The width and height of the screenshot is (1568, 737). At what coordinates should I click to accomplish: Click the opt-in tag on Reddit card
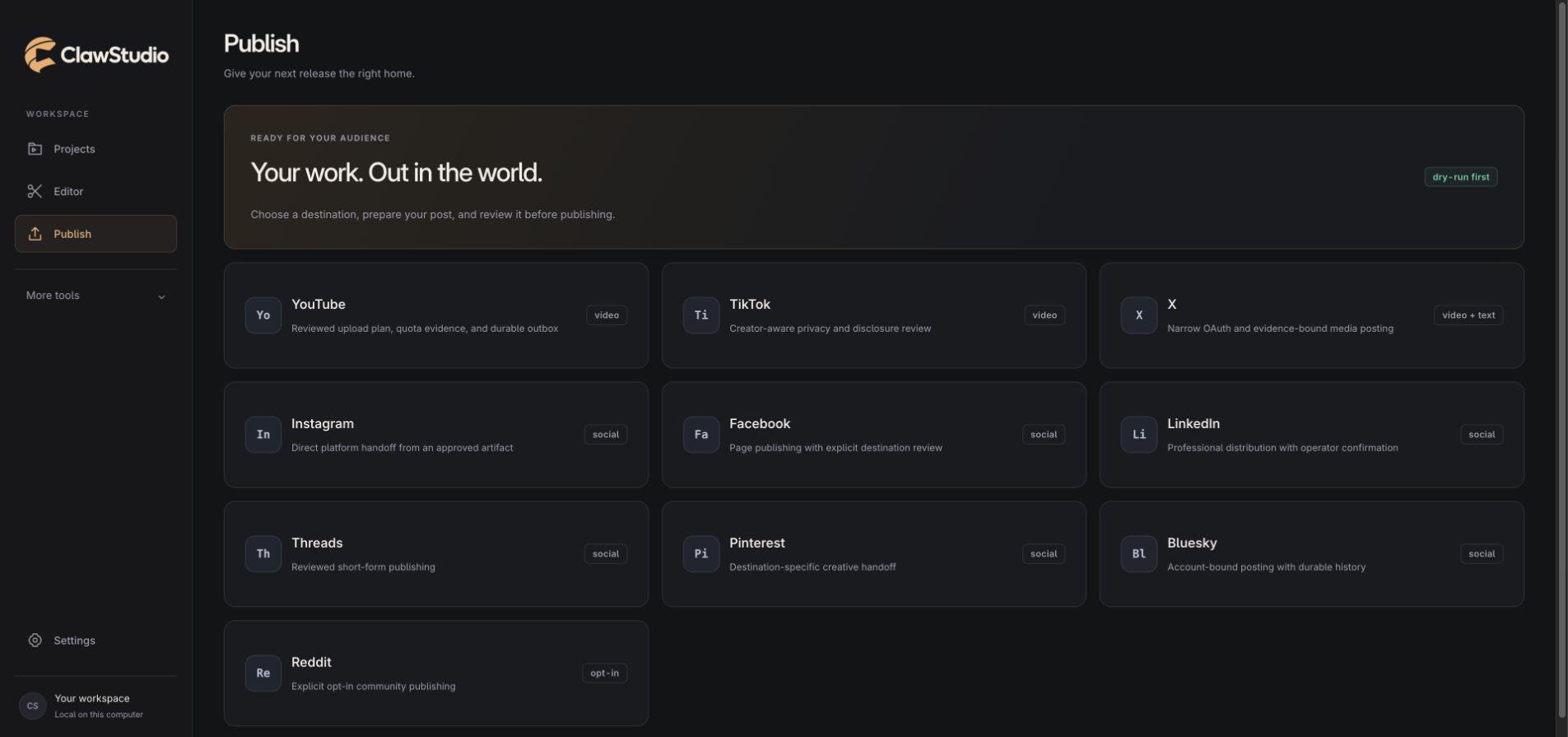(x=605, y=674)
